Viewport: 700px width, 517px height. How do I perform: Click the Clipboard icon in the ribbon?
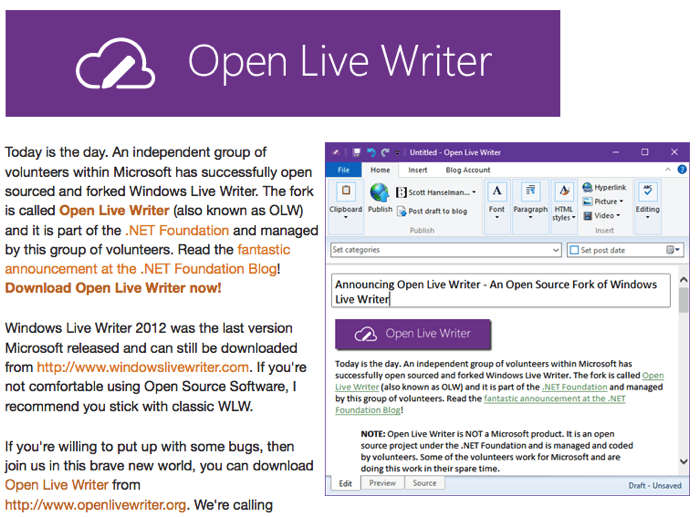coord(346,191)
